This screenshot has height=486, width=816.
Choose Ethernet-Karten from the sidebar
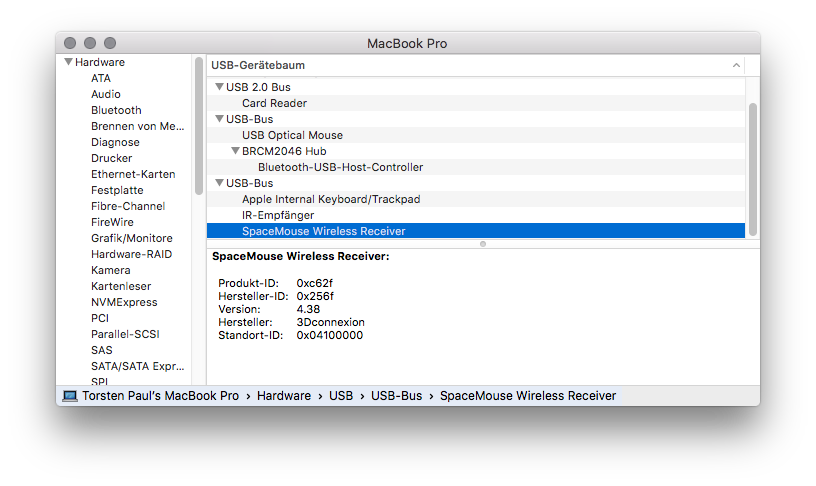click(132, 174)
